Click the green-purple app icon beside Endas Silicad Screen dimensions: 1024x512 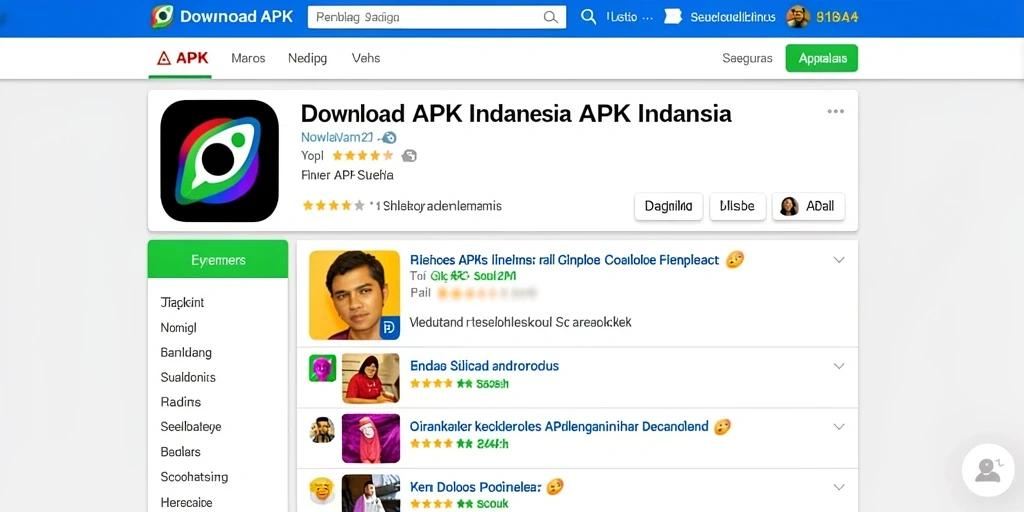click(322, 368)
